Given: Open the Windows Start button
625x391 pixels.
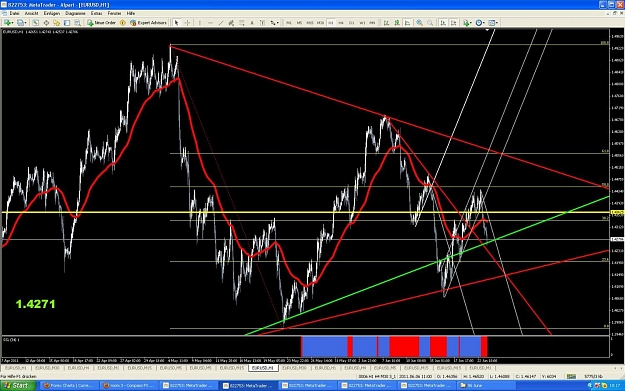Looking at the screenshot, I should click(18, 385).
